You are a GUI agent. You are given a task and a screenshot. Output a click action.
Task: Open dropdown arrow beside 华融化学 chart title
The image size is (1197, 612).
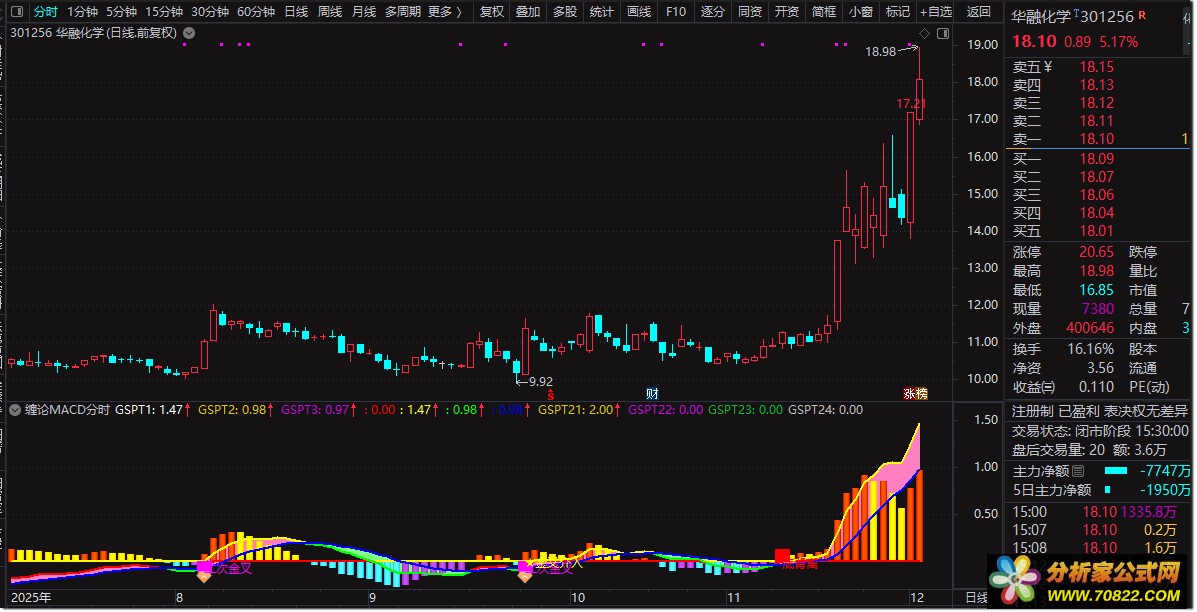(x=189, y=33)
